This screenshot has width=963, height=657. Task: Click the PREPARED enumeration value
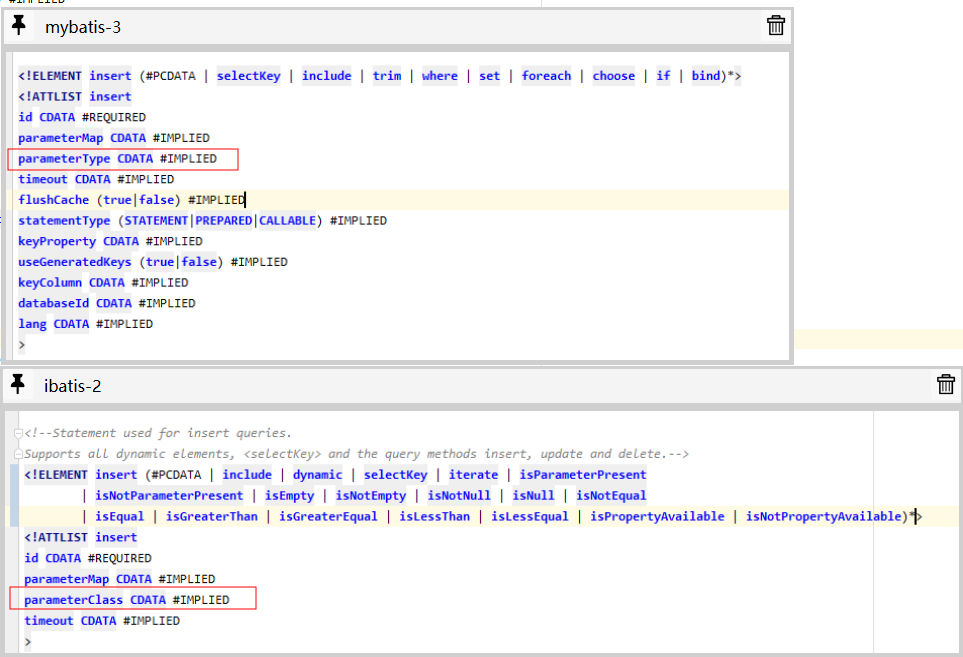coord(224,220)
